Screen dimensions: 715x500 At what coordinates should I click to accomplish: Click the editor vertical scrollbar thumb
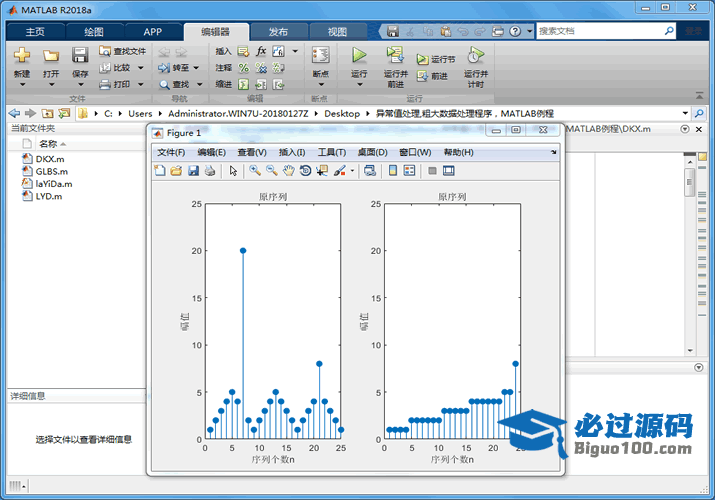(x=689, y=182)
